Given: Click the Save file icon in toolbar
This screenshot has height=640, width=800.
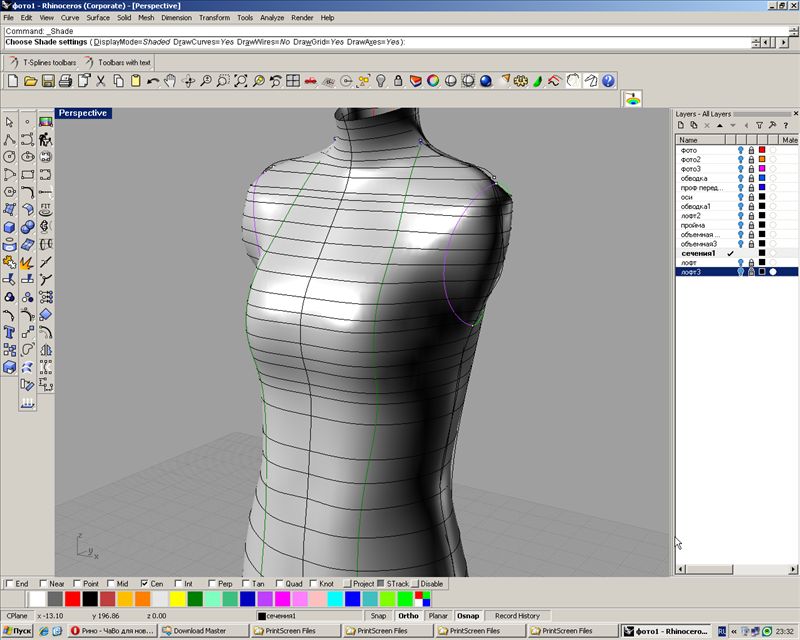Looking at the screenshot, I should click(x=49, y=80).
